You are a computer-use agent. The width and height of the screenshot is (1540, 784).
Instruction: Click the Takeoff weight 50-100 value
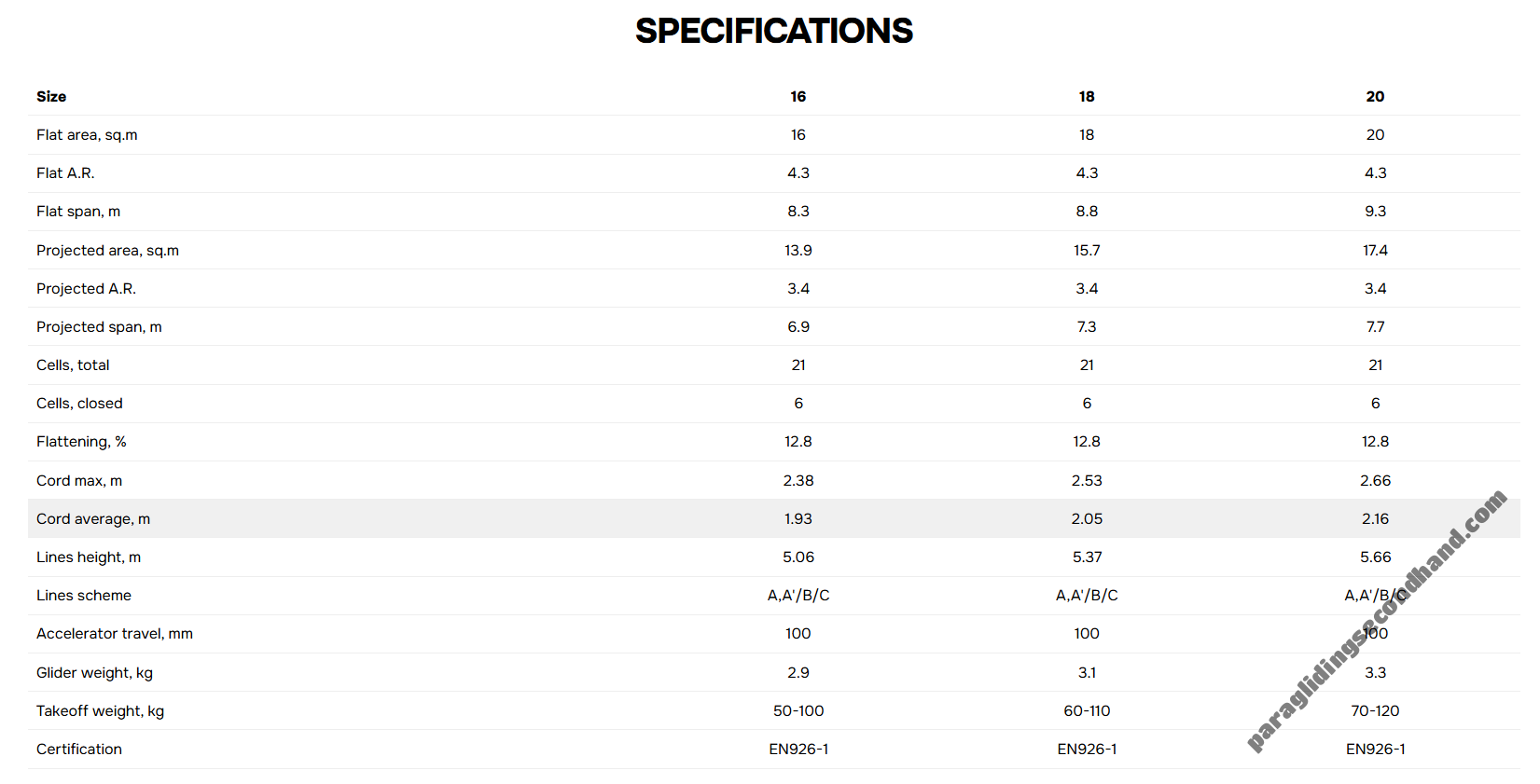coord(798,711)
